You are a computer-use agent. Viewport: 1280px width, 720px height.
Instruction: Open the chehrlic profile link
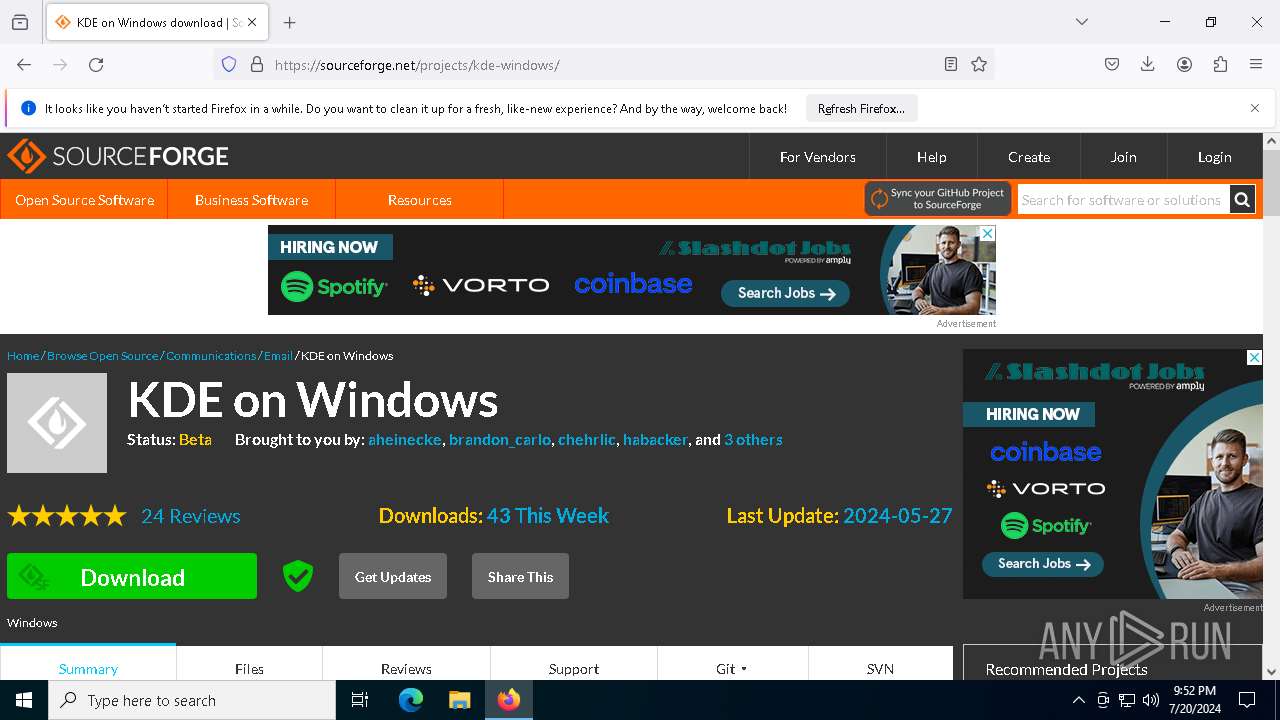(587, 440)
